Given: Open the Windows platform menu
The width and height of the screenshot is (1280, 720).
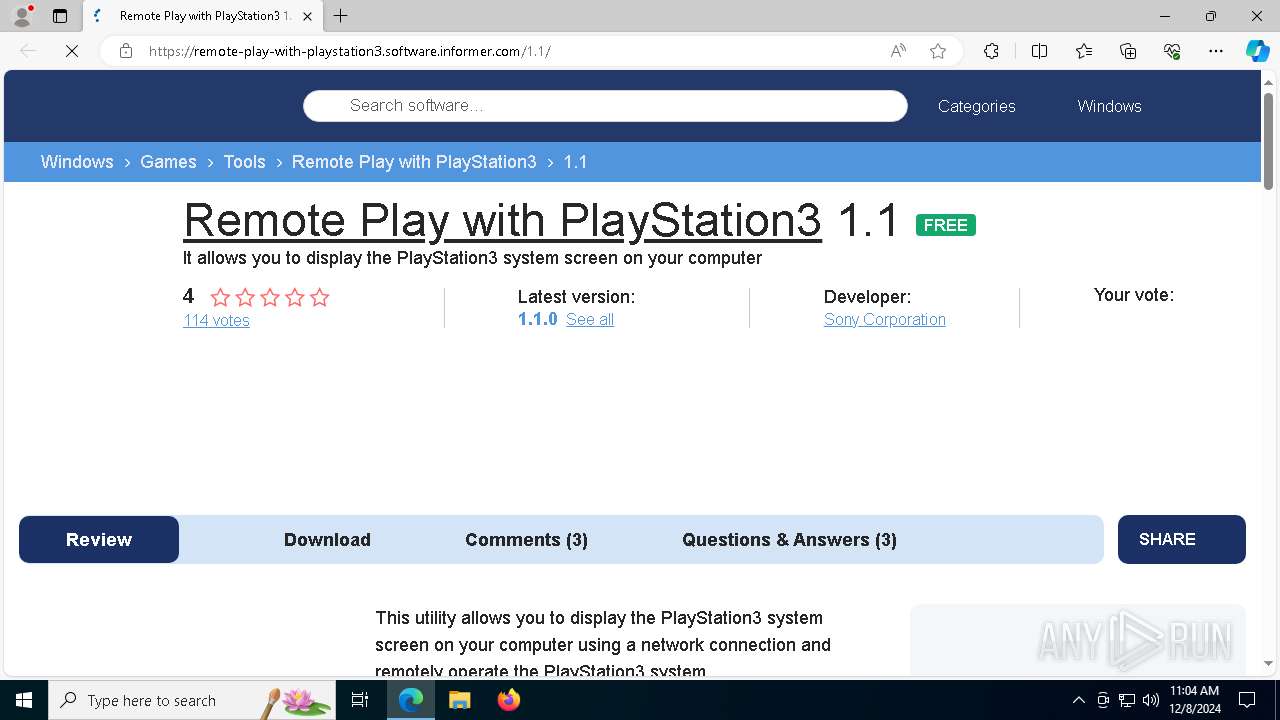Looking at the screenshot, I should pos(1109,106).
